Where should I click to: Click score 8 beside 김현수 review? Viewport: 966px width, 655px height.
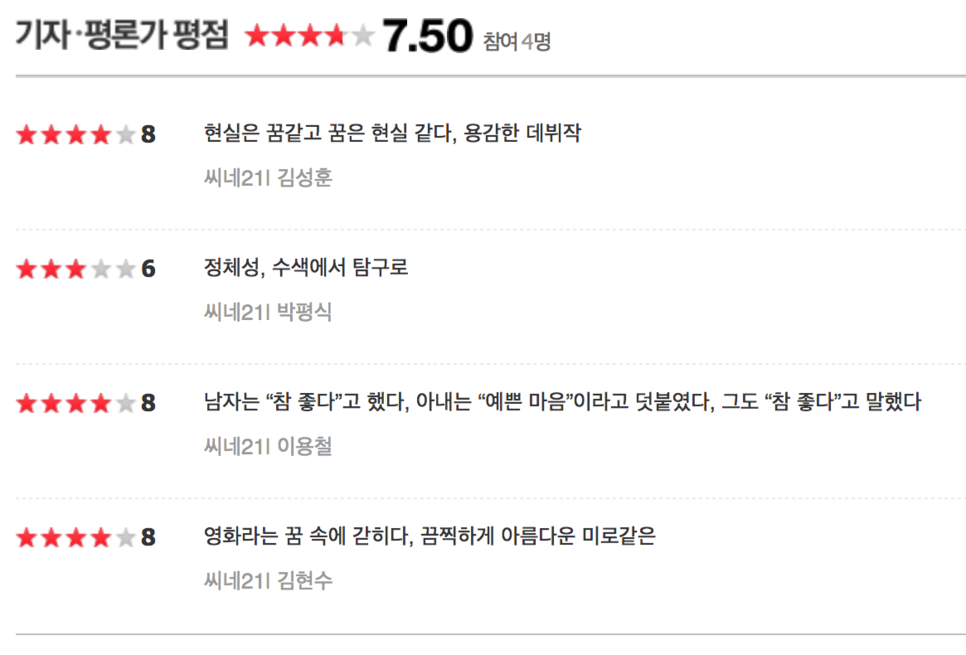pyautogui.click(x=148, y=537)
